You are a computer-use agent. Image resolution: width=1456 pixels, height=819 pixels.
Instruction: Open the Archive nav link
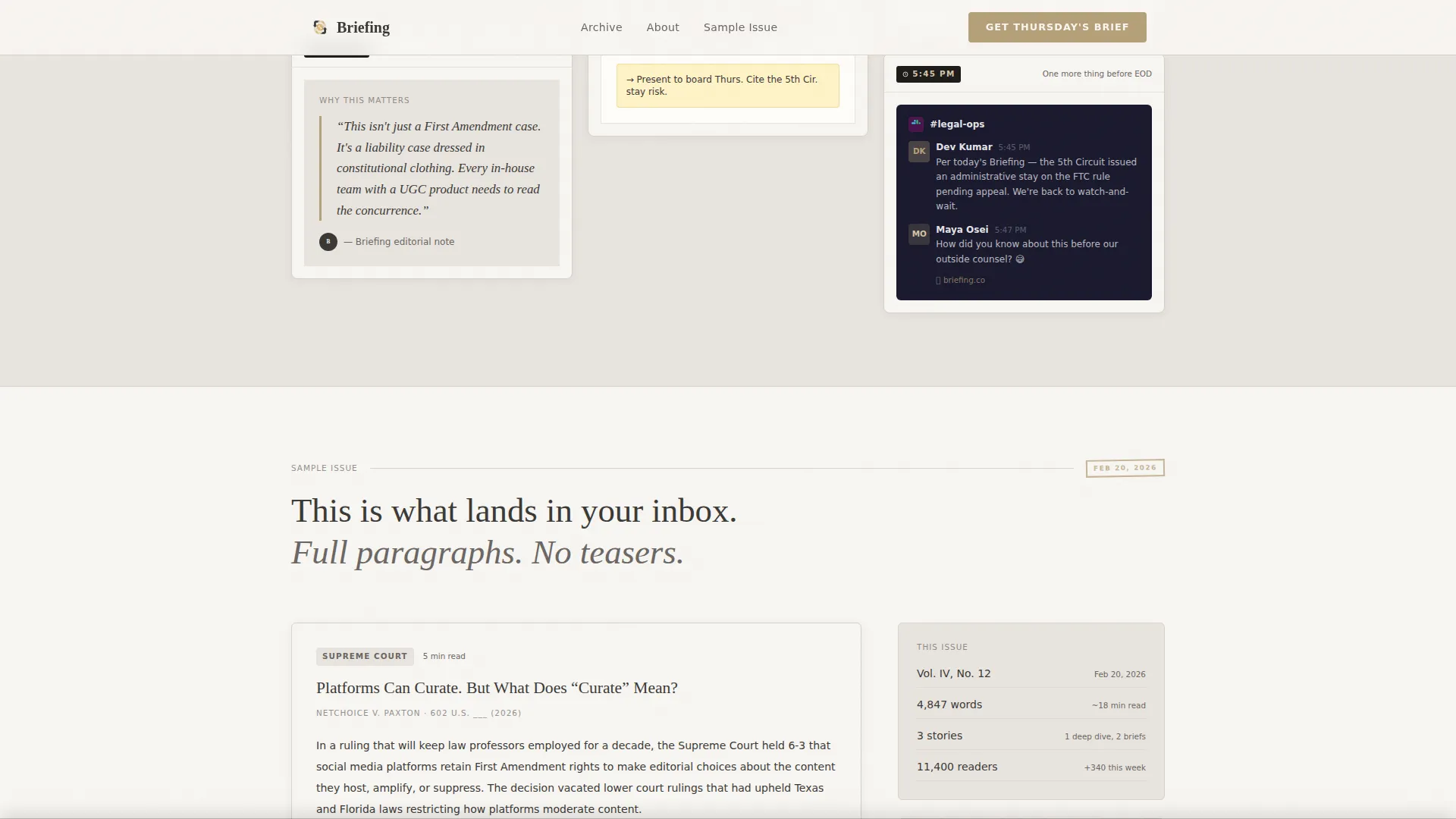[x=601, y=27]
